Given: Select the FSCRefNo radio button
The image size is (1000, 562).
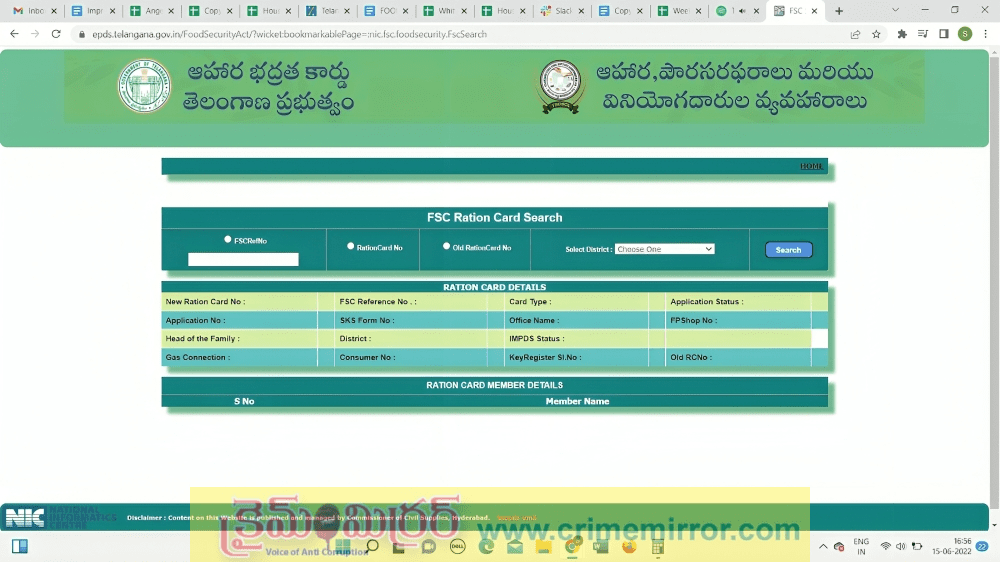Looking at the screenshot, I should (228, 240).
